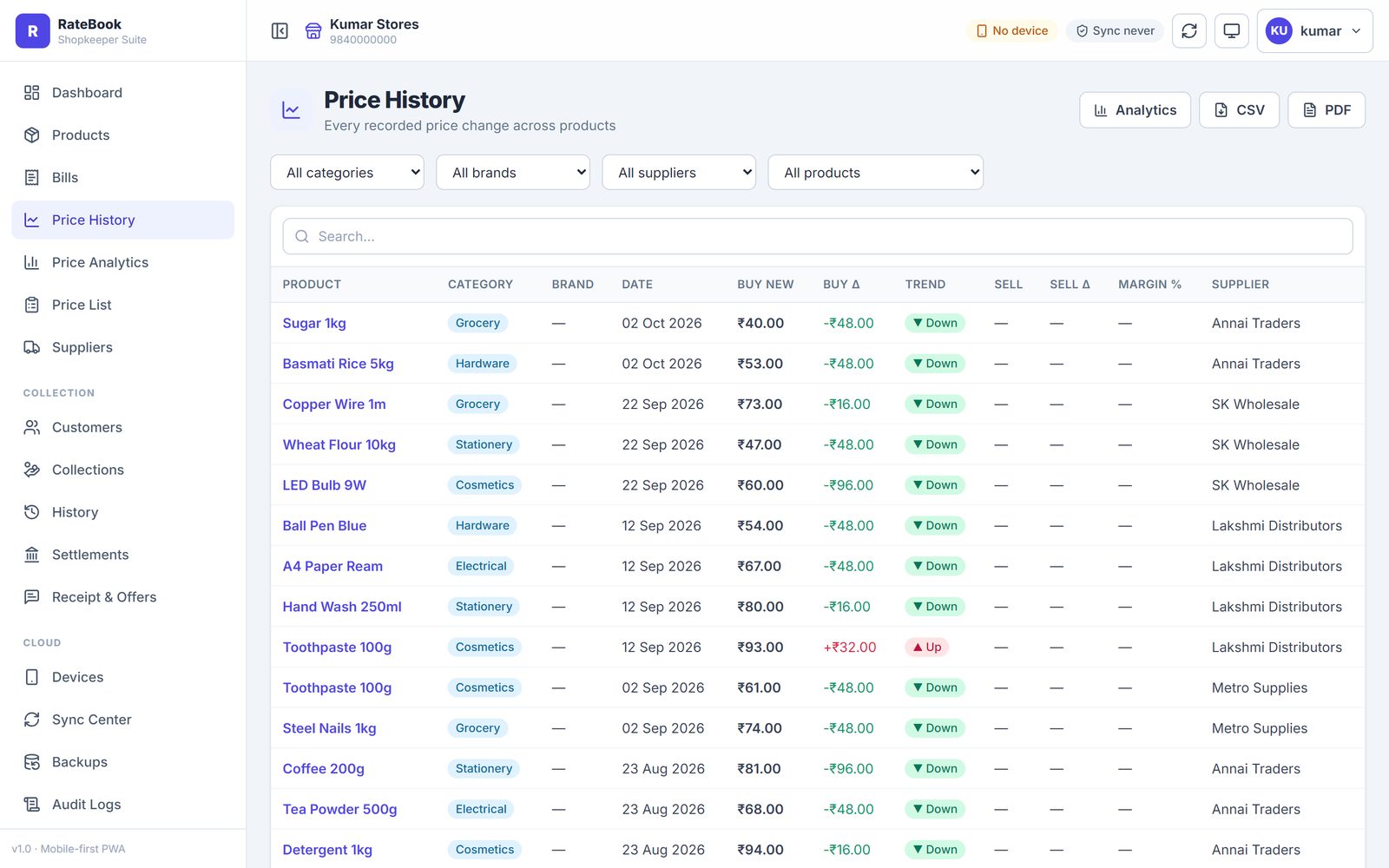Open the All suppliers dropdown
Screen dimensions: 1389x868
pyautogui.click(x=679, y=173)
